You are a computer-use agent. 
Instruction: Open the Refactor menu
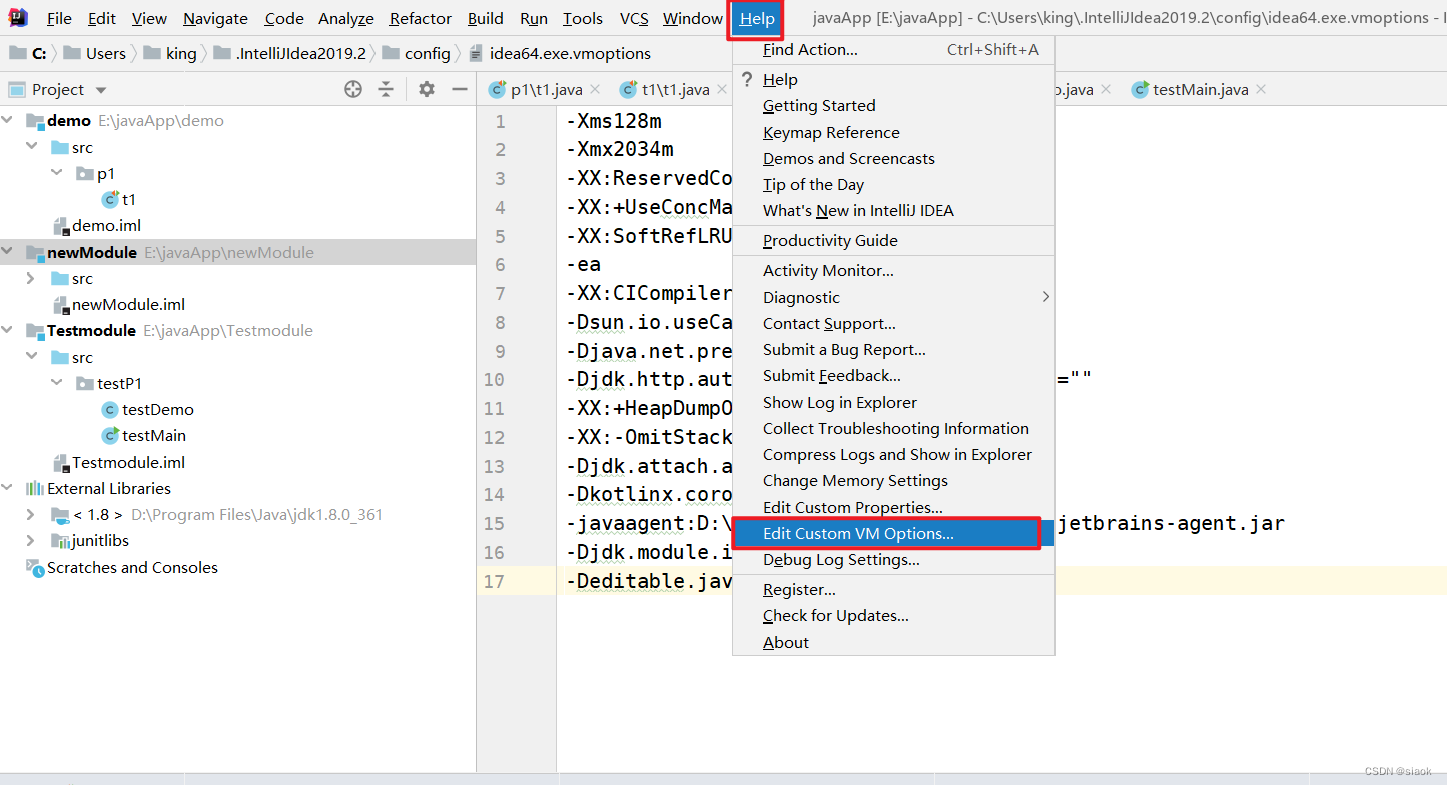point(421,18)
